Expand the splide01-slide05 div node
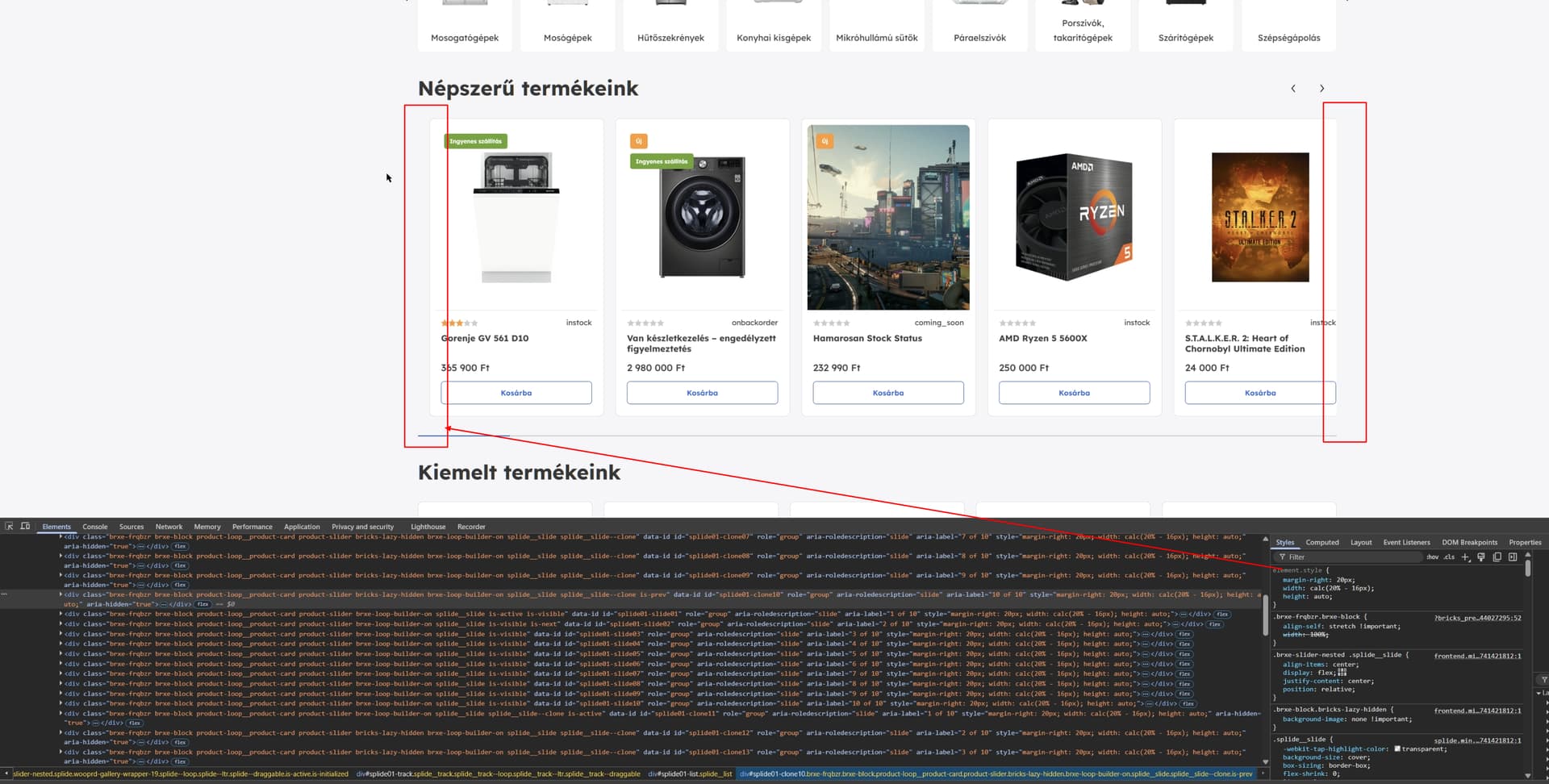 [61, 653]
